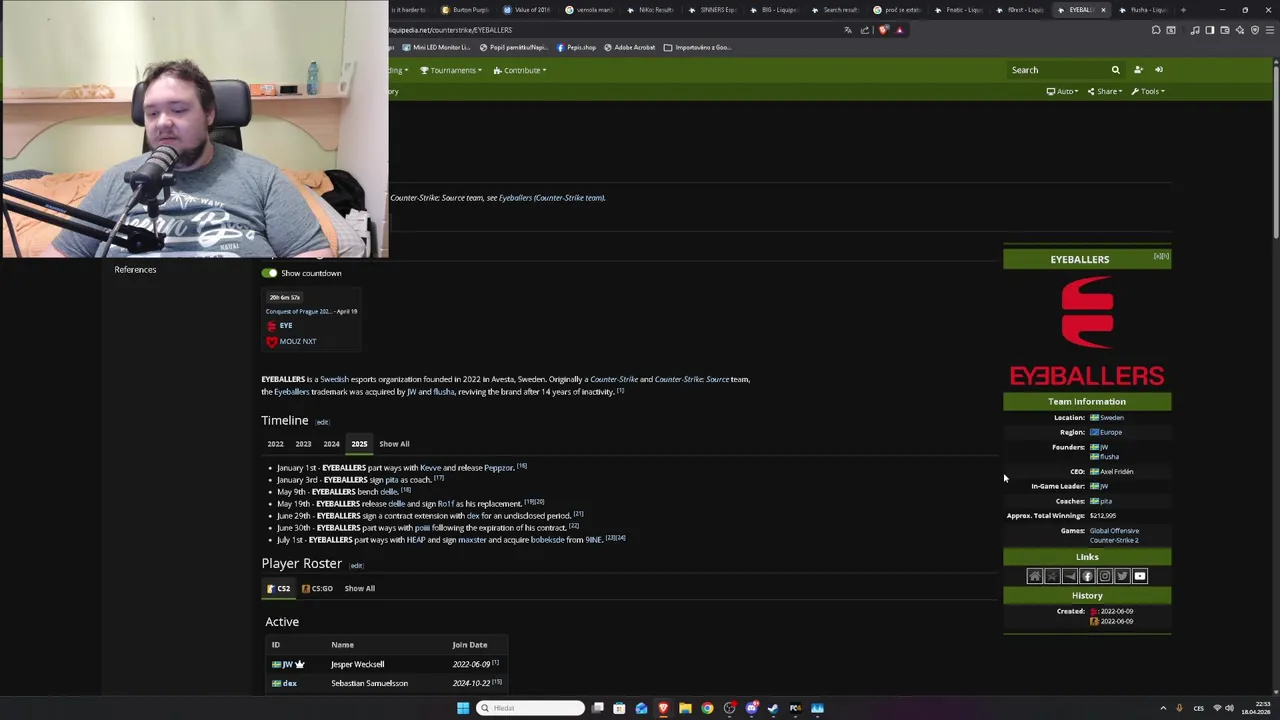Select the CS:GO roster tab
Viewport: 1280px width, 720px height.
point(317,588)
